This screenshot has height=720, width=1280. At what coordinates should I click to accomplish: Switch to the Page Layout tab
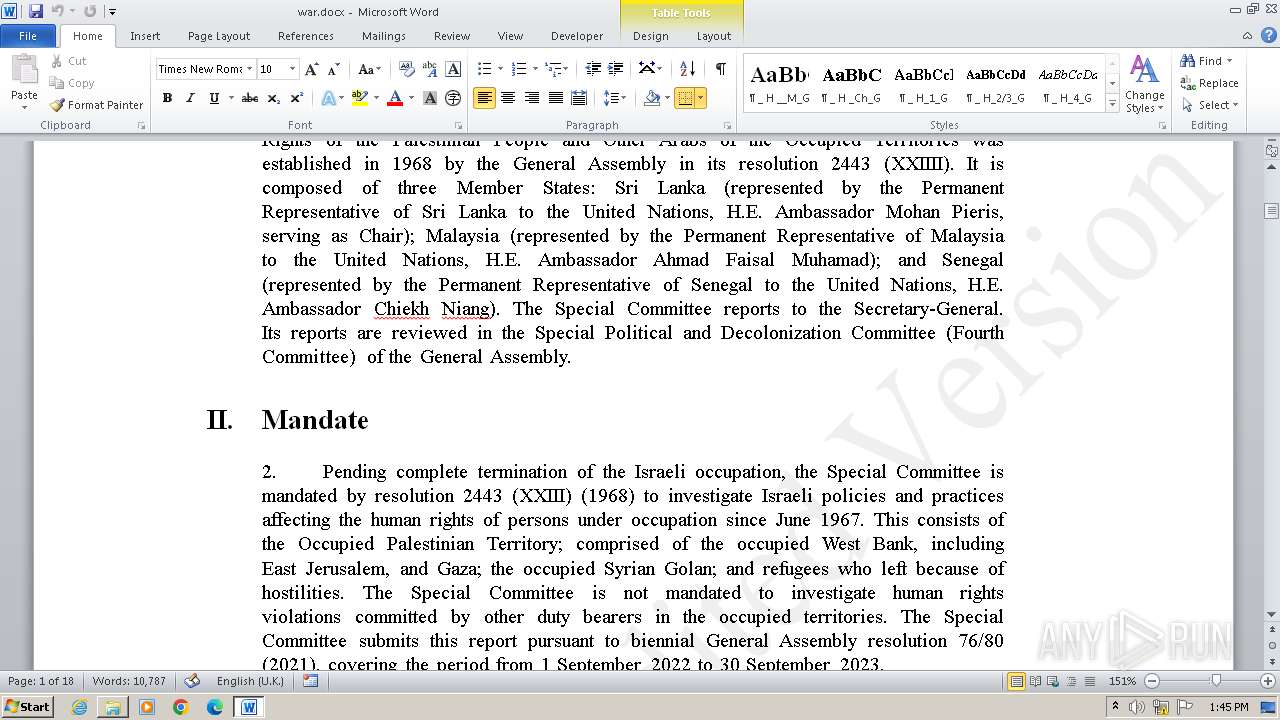[219, 36]
